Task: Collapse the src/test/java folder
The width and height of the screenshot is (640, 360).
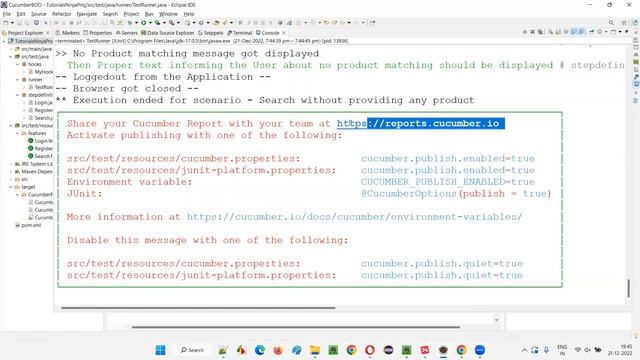Action: [x=11, y=57]
